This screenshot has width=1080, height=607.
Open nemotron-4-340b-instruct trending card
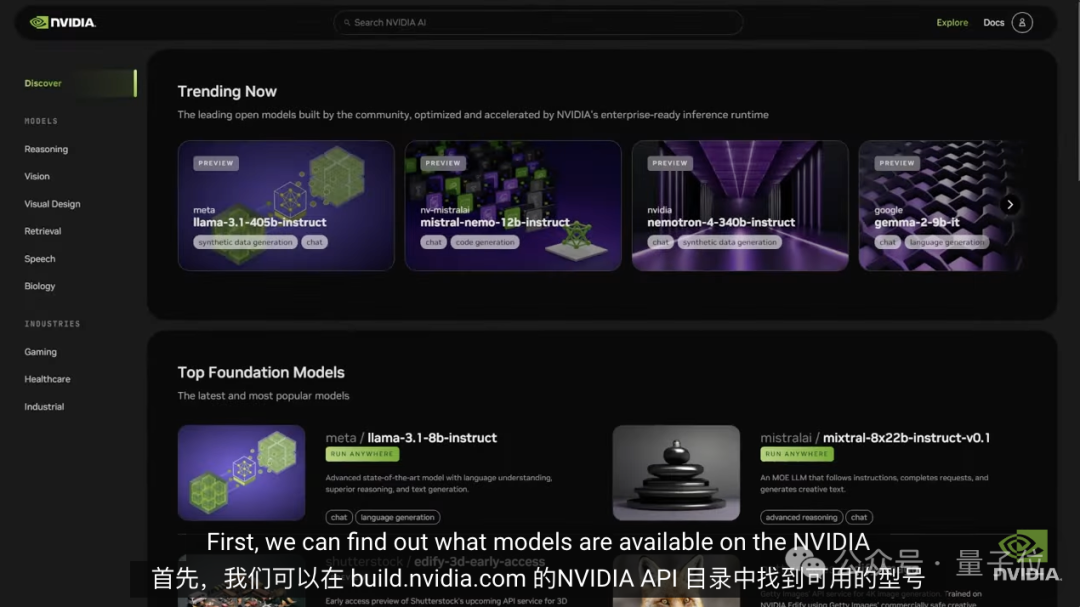pyautogui.click(x=740, y=205)
